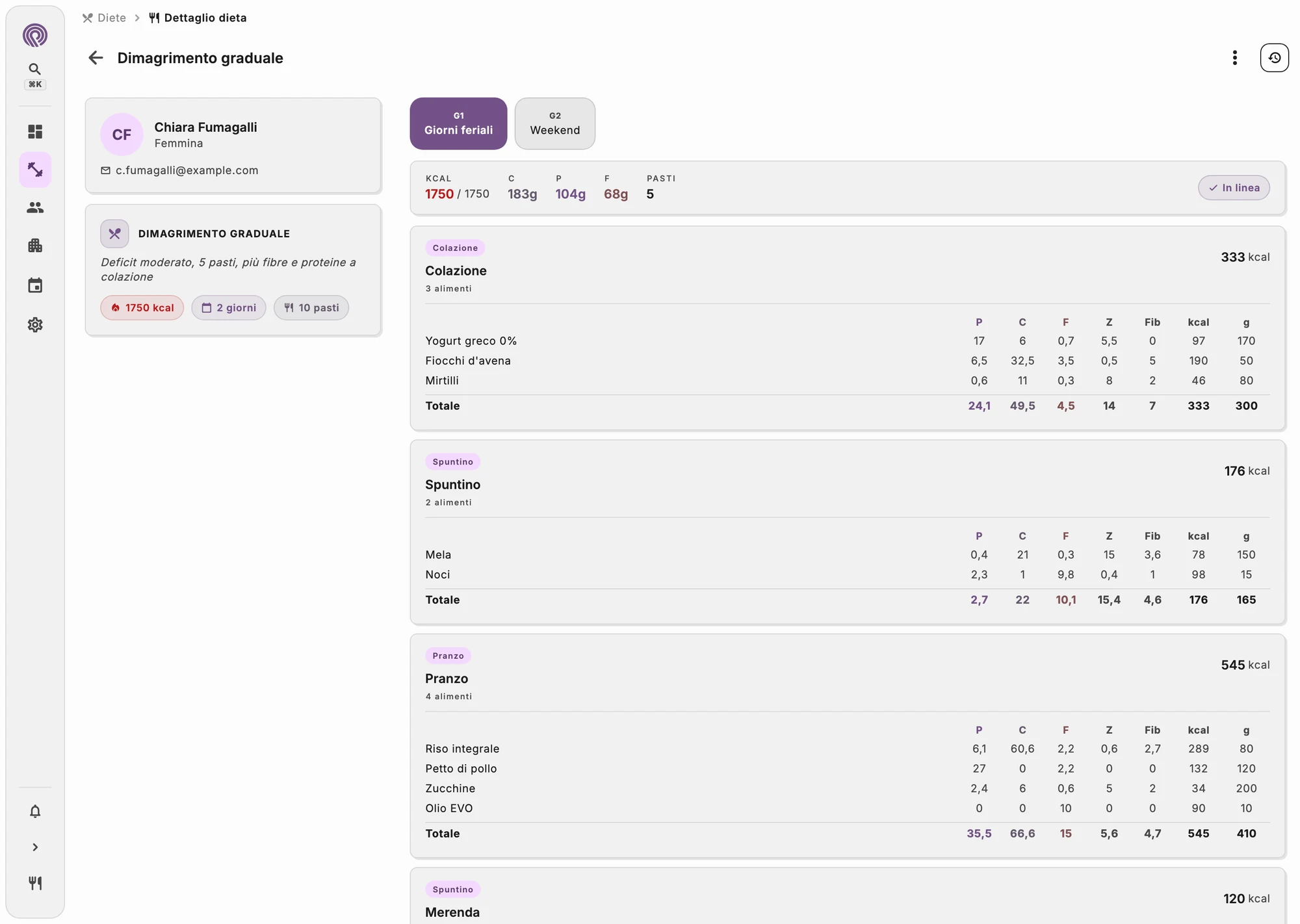Click the Olio EVO row

tap(847, 808)
